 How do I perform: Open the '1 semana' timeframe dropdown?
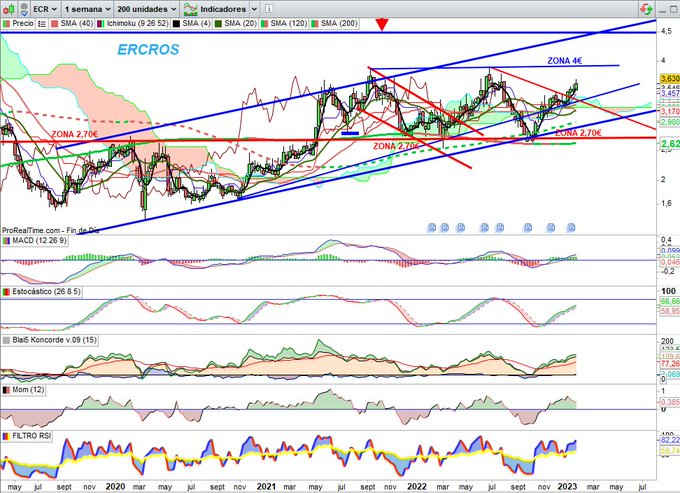click(87, 9)
